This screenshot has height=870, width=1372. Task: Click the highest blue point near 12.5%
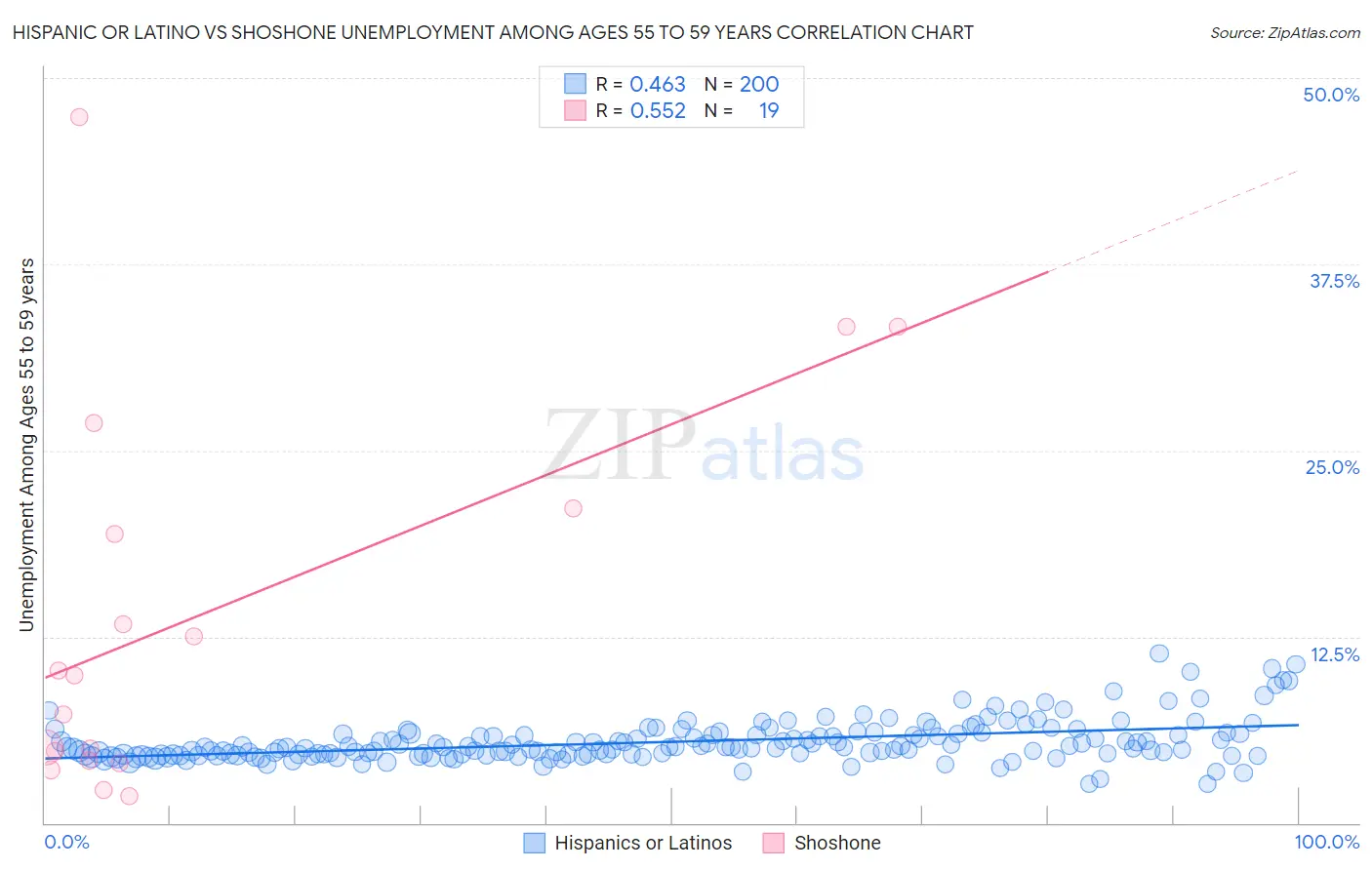1159,653
